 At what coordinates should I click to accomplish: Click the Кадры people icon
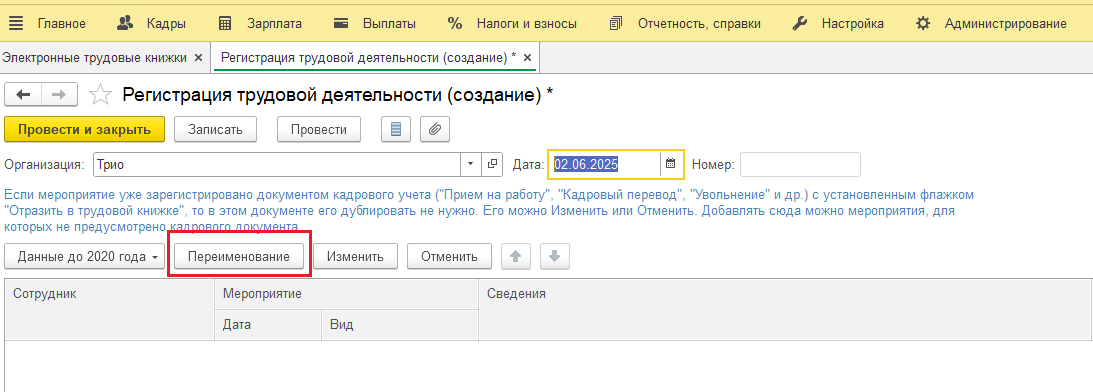click(125, 24)
